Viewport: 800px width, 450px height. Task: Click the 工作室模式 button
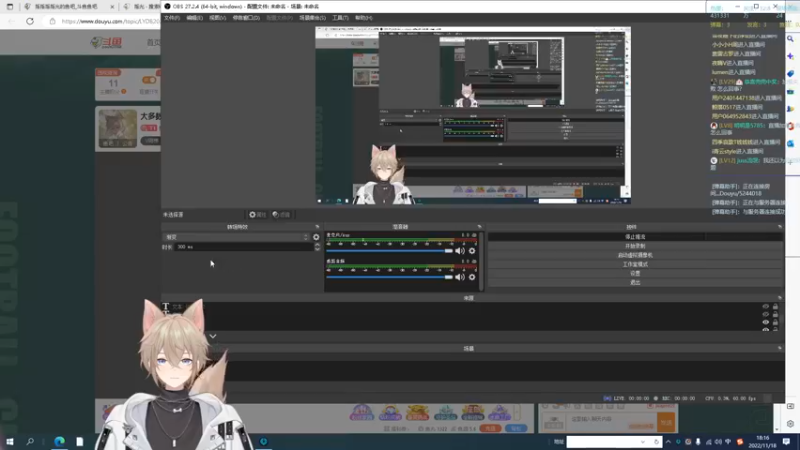click(635, 264)
